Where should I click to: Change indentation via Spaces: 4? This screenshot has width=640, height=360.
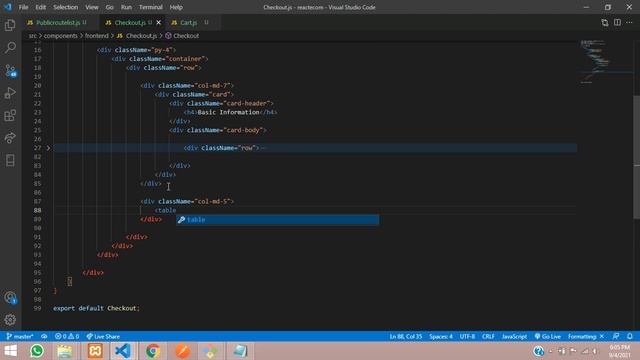pos(441,336)
